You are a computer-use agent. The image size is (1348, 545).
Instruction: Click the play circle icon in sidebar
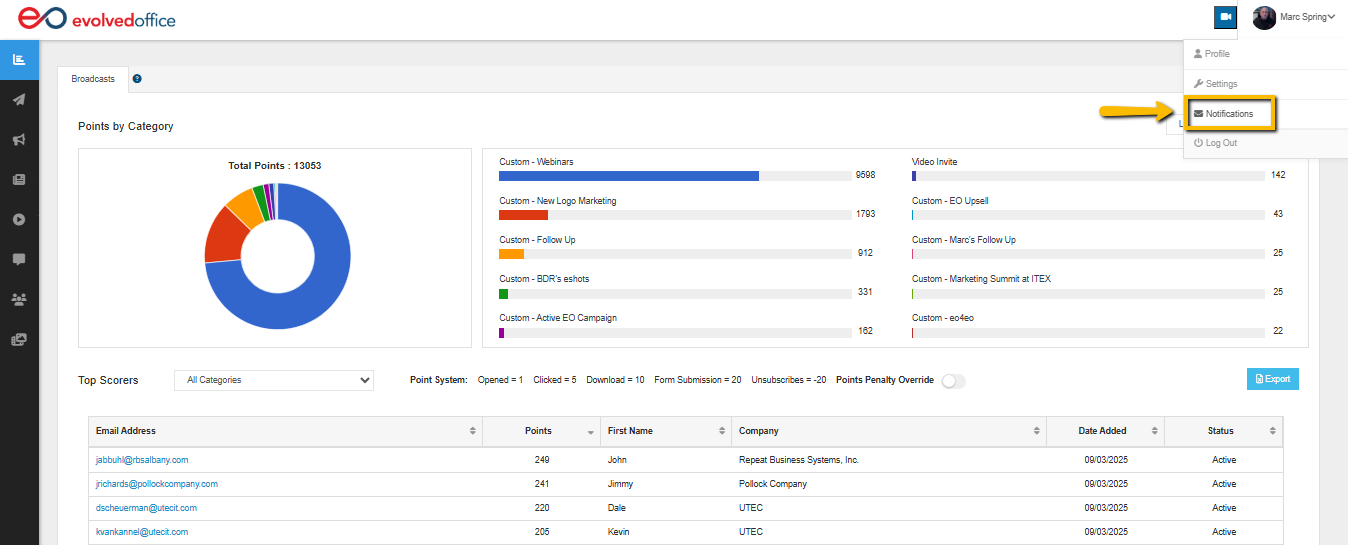coord(19,220)
